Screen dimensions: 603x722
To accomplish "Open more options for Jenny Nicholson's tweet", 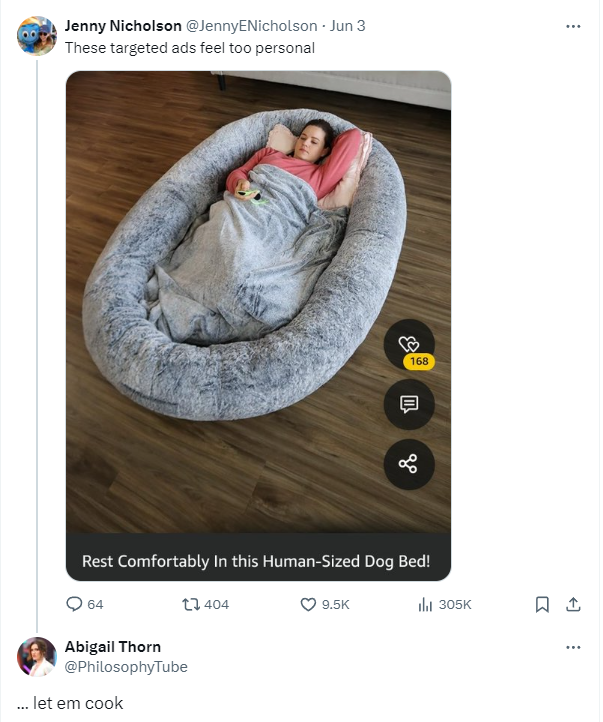I will (x=573, y=26).
